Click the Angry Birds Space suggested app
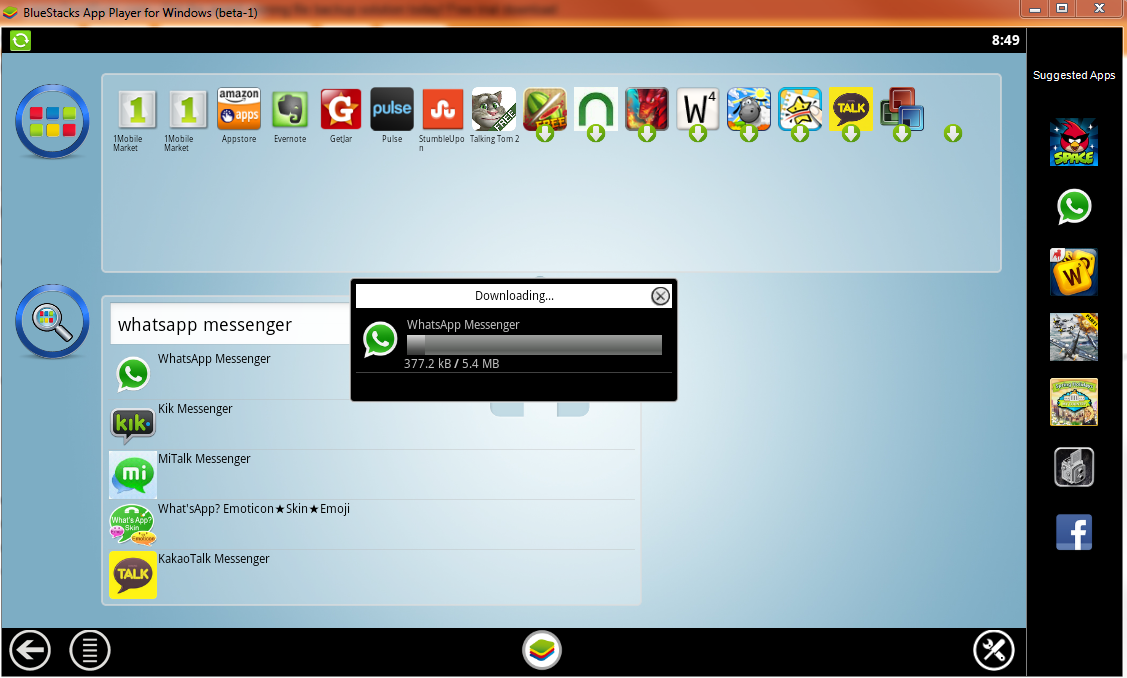The height and width of the screenshot is (678, 1127). tap(1073, 143)
